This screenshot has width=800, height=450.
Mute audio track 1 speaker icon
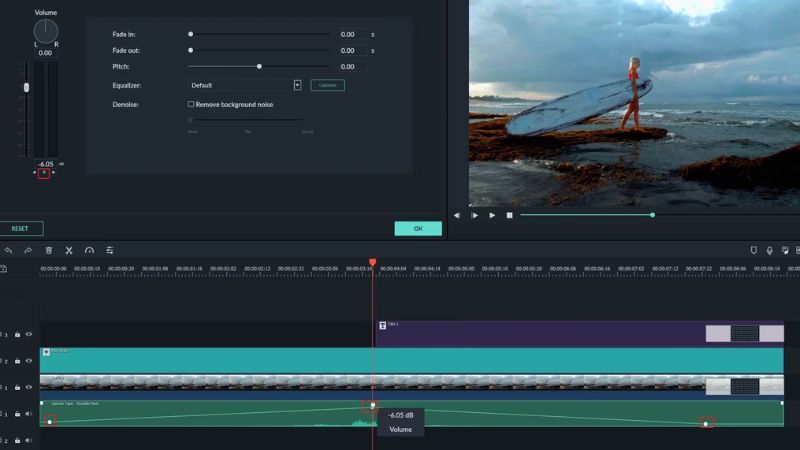click(x=29, y=413)
